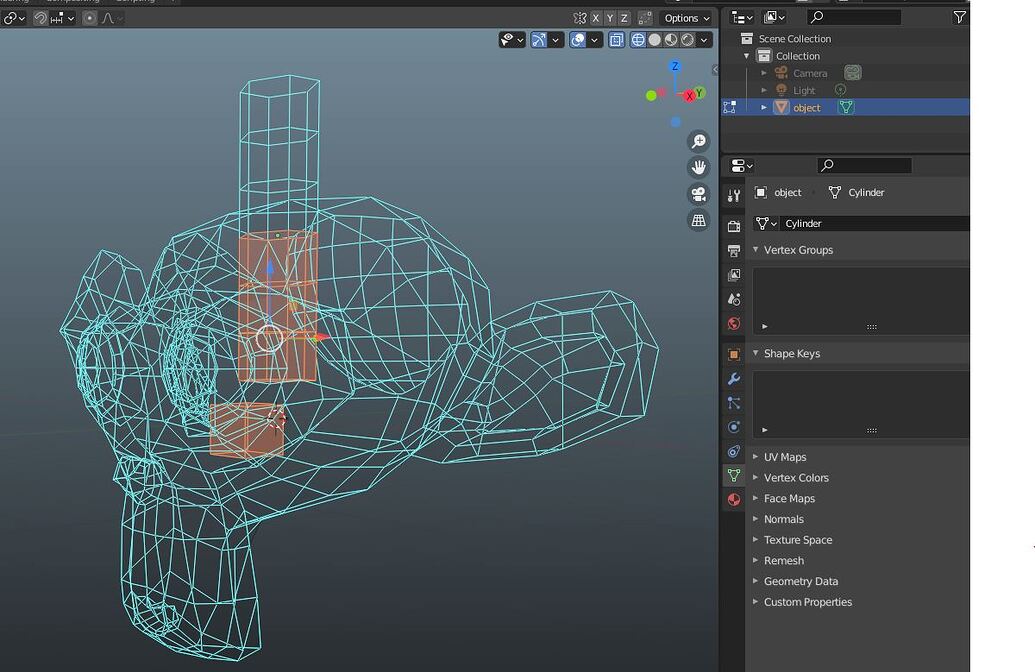This screenshot has height=672, width=1035.
Task: Enable the Y mirror toggle in the header
Action: (x=610, y=18)
